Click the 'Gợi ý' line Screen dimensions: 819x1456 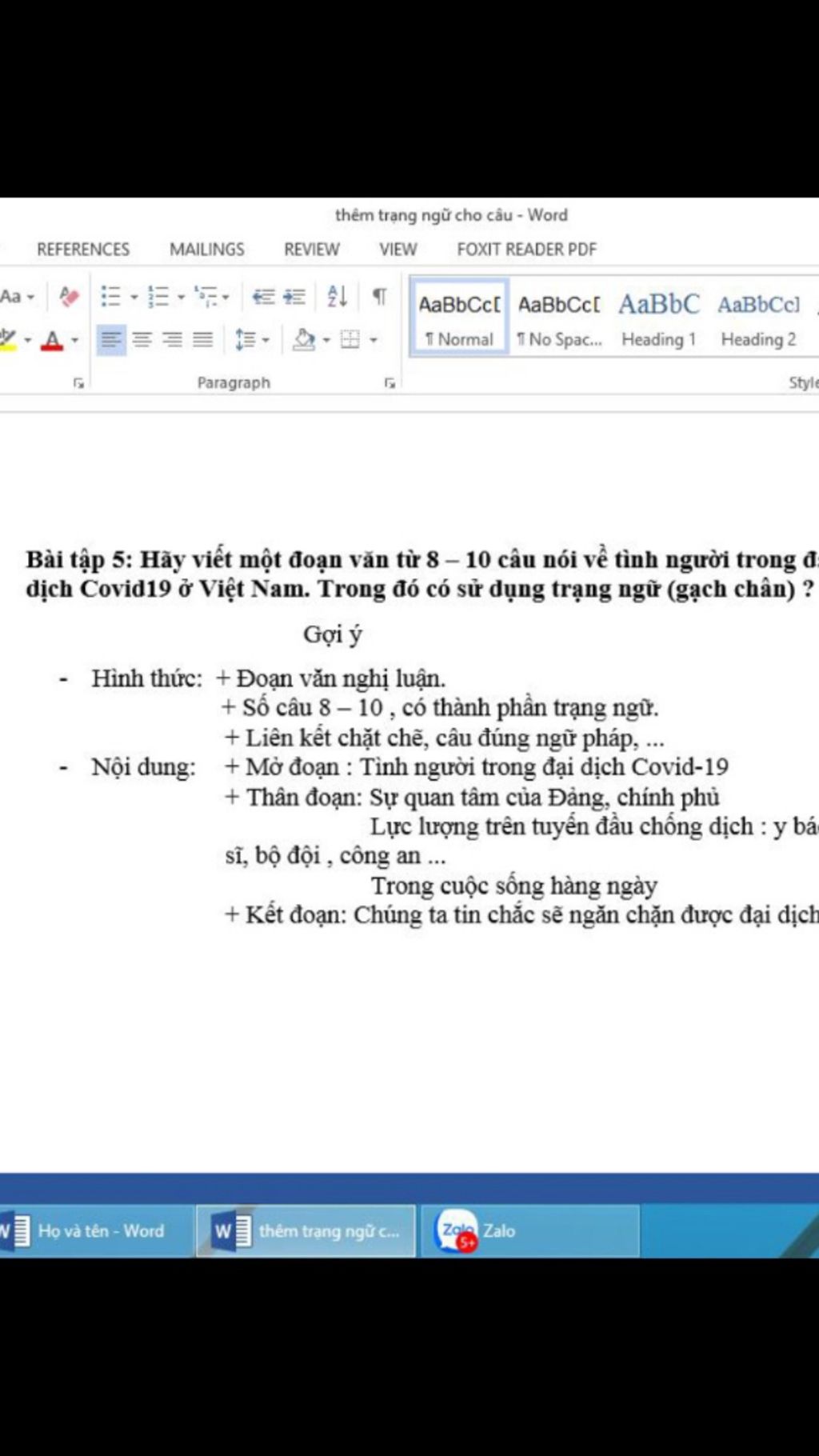333,635
